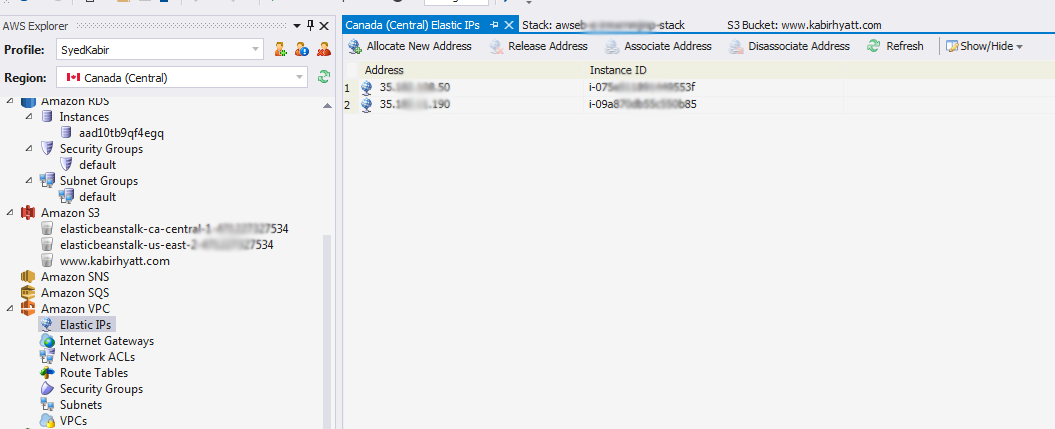Click the edit profile icon
Image resolution: width=1055 pixels, height=429 pixels.
pyautogui.click(x=302, y=49)
